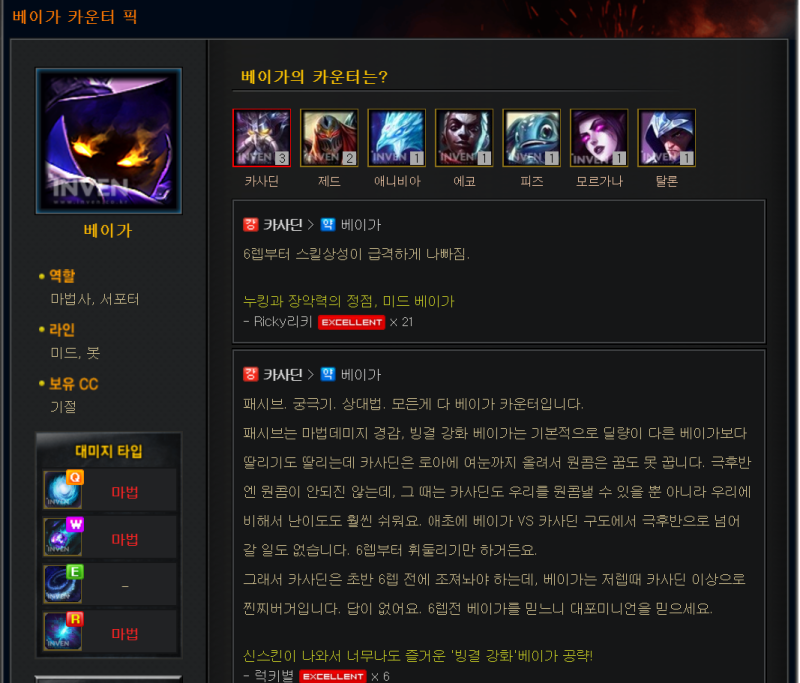Click the 카사딘 name label under its icon
The width and height of the screenshot is (800, 683).
pyautogui.click(x=262, y=181)
